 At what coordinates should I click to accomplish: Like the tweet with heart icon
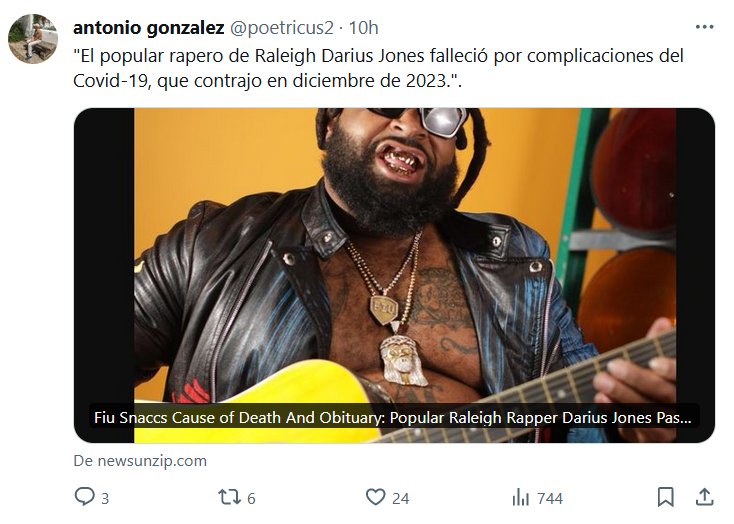coord(375,497)
